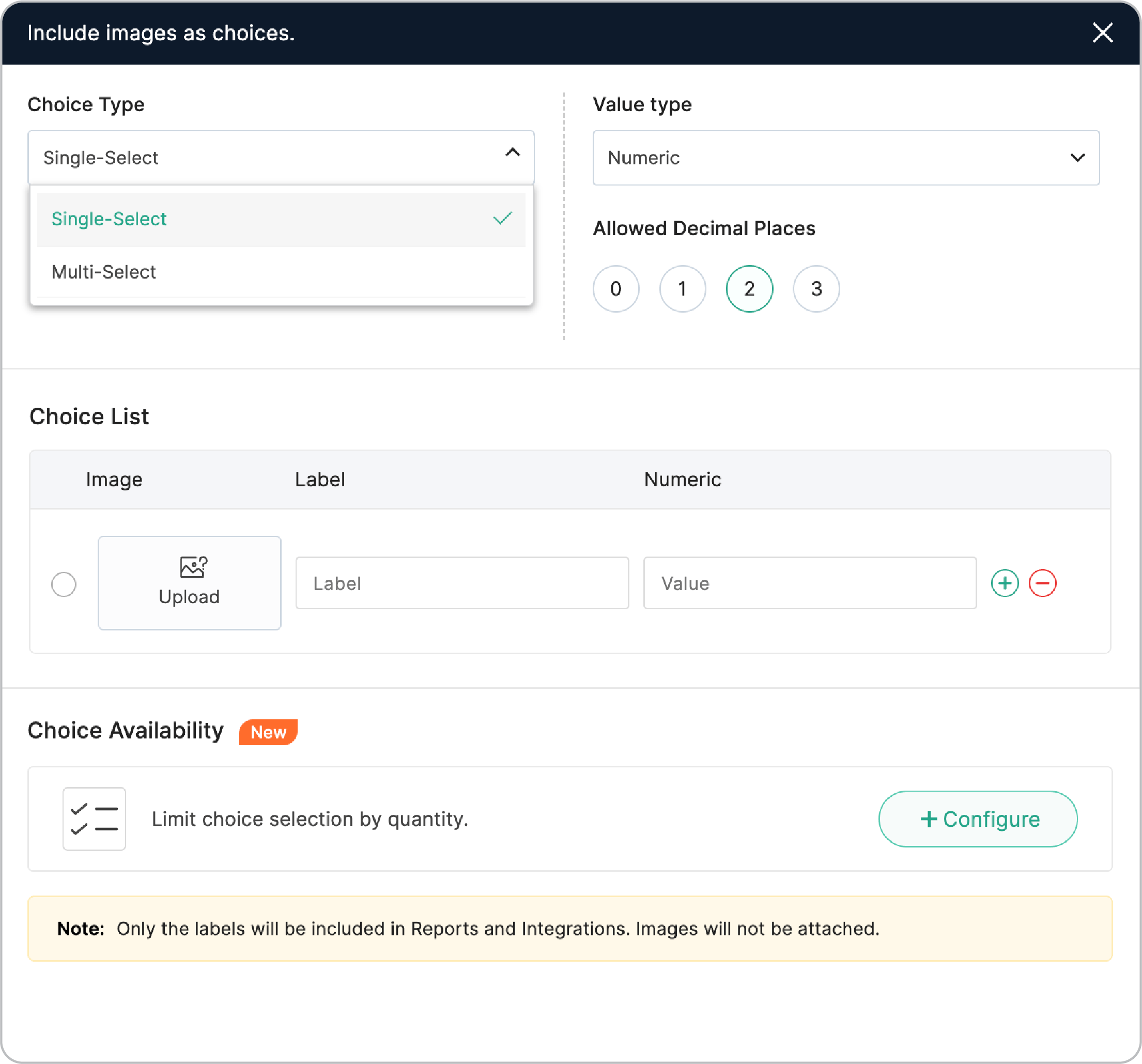1142x1064 pixels.
Task: Click the orange New badge
Action: [268, 732]
